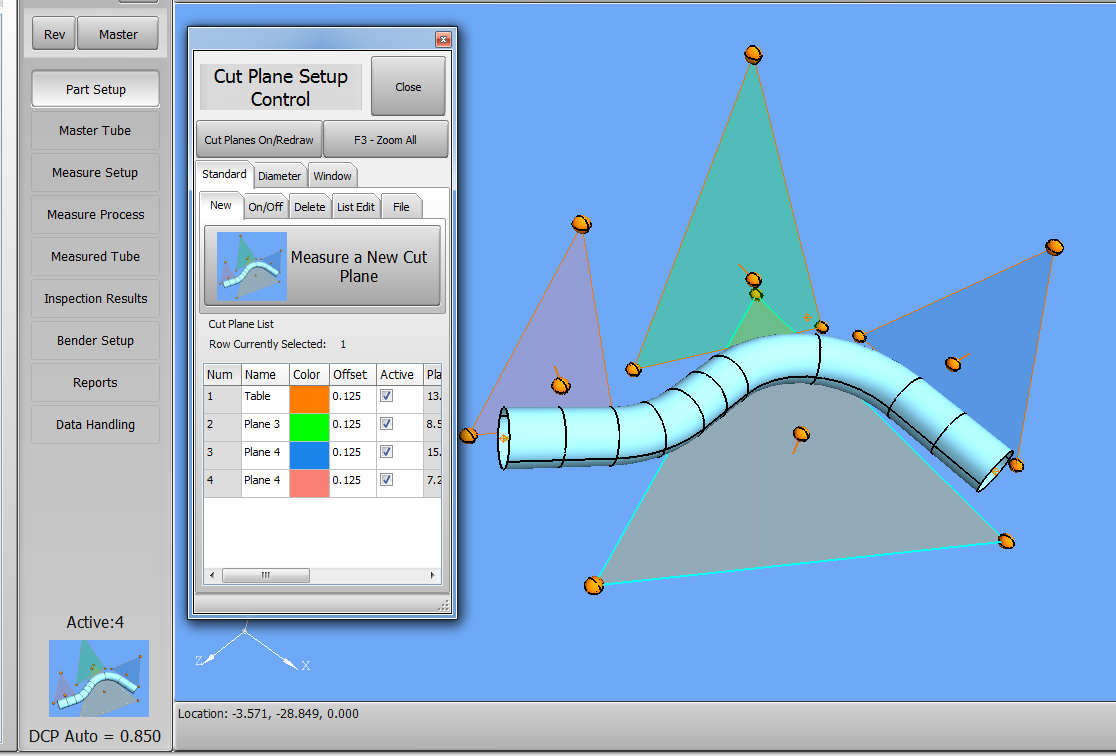Image resolution: width=1116 pixels, height=756 pixels.
Task: Open the On/Off tab
Action: point(266,207)
